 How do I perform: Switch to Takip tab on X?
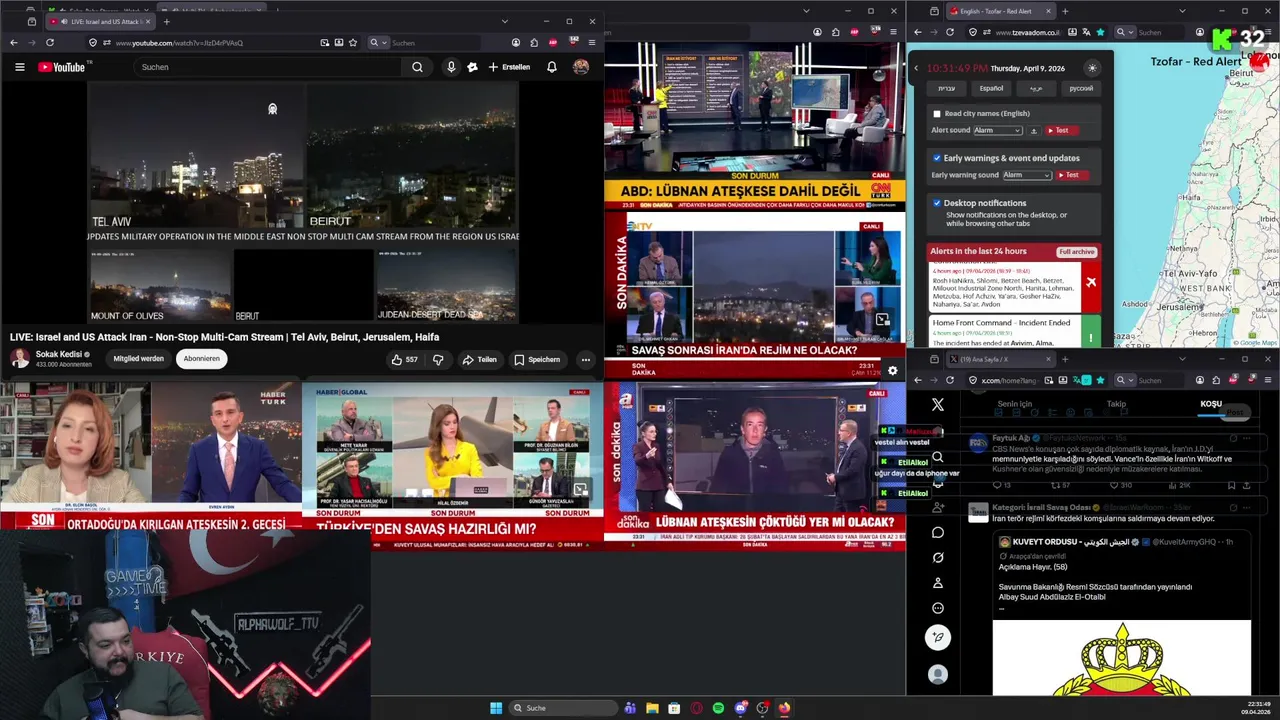coord(1116,404)
